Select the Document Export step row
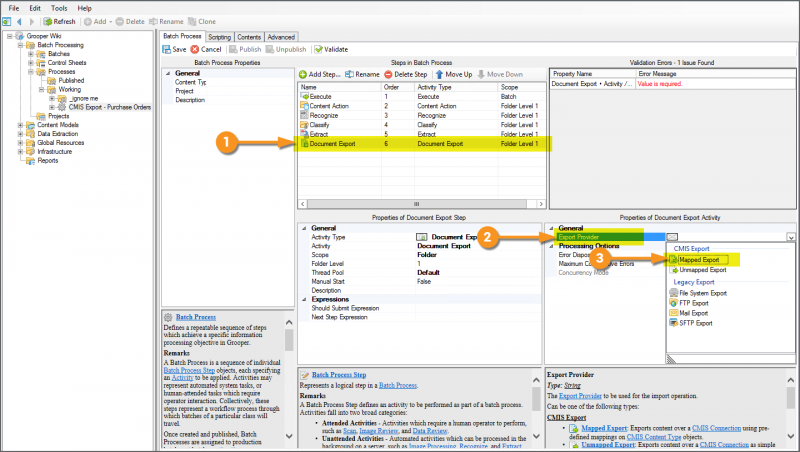Screen dimensions: 800x452 click(421, 144)
